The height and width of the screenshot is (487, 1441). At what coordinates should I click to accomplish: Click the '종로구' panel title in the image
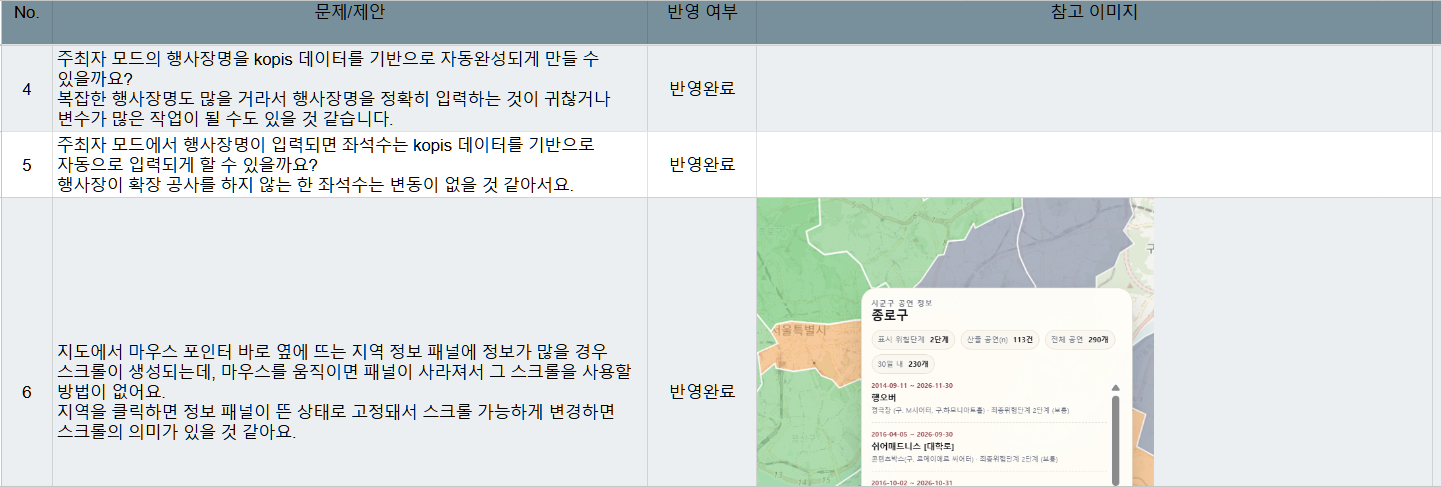coord(889,314)
